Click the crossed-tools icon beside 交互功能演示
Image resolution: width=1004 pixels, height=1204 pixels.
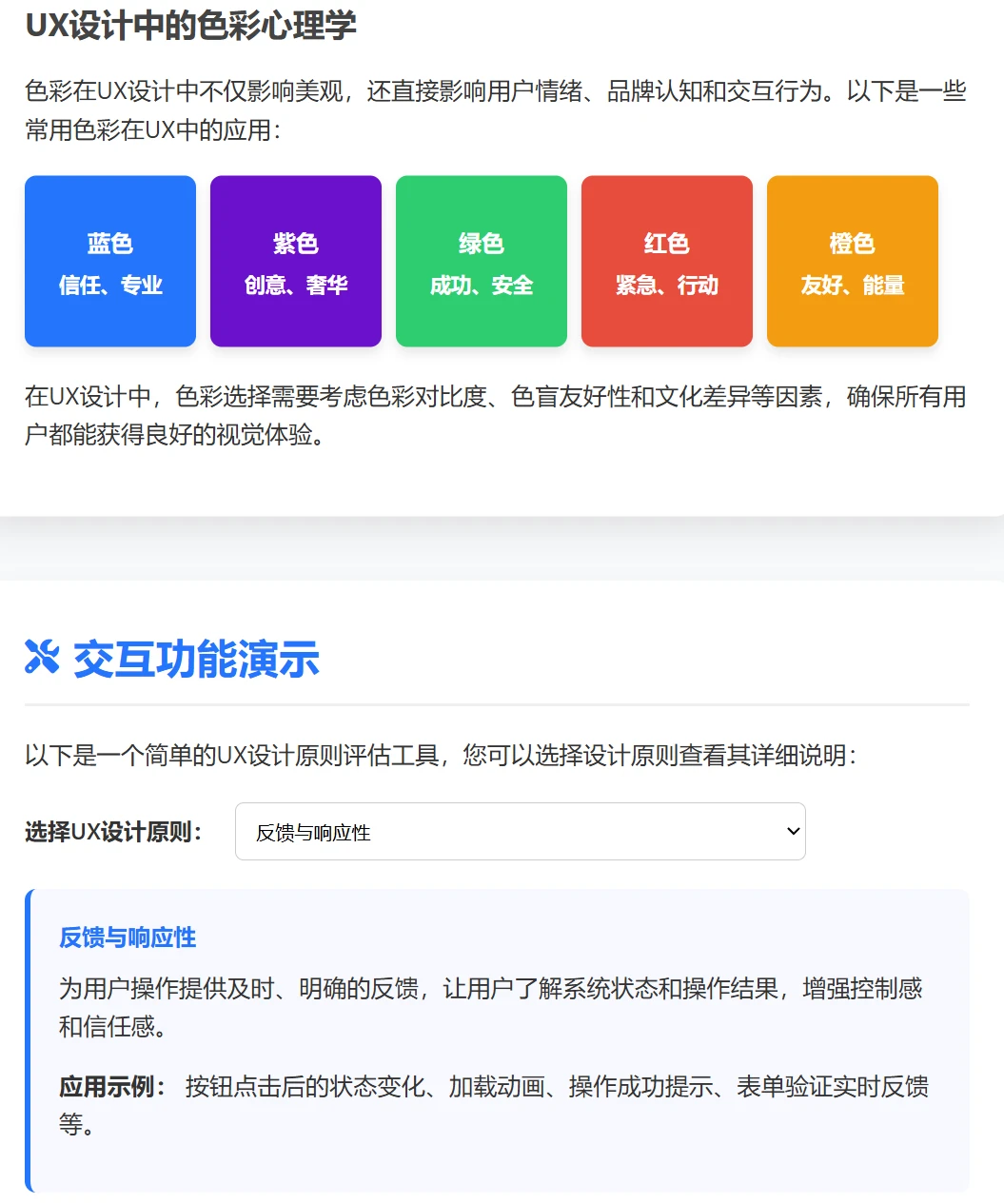(x=40, y=658)
